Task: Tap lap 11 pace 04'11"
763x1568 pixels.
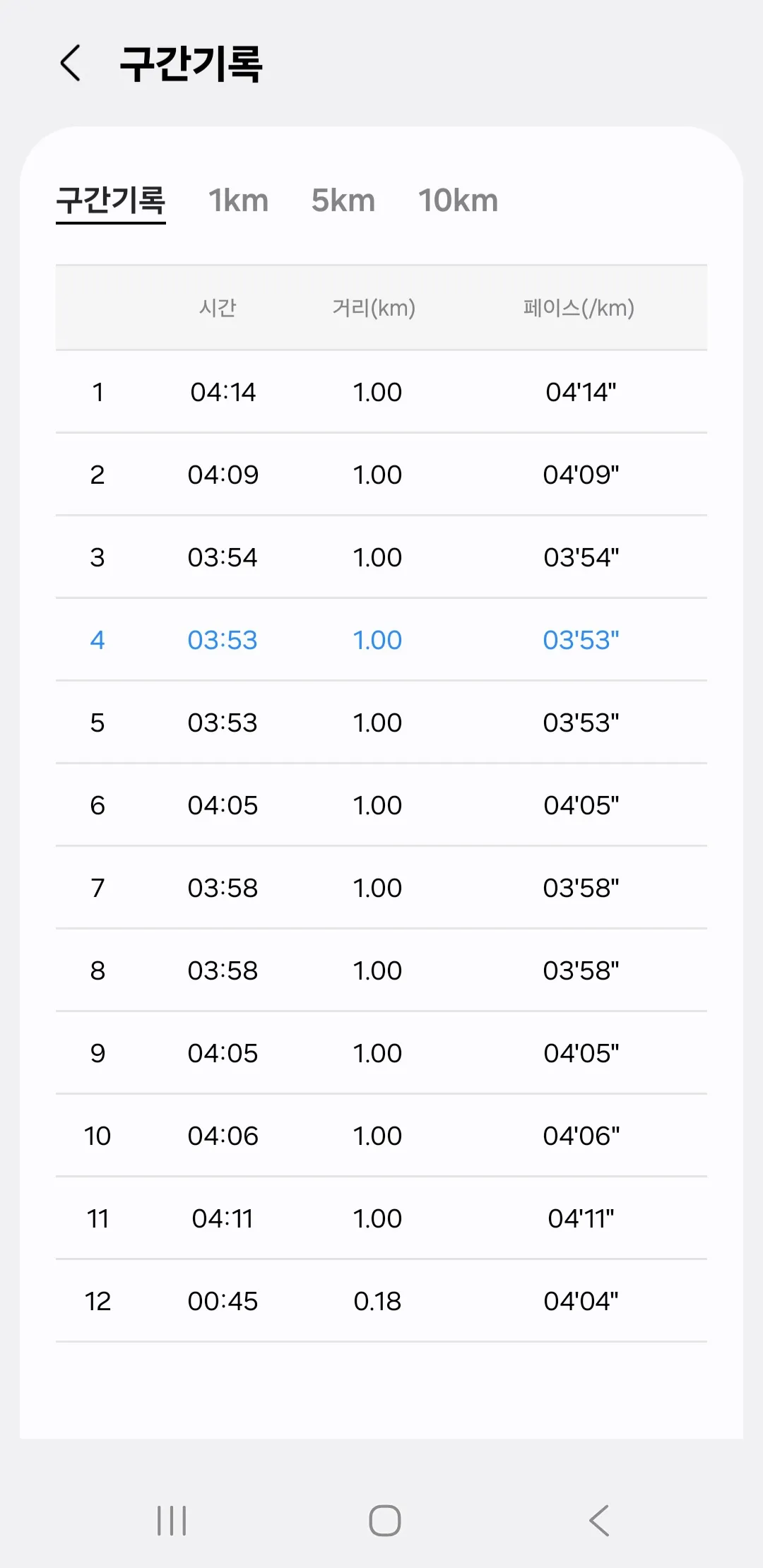Action: [581, 1218]
